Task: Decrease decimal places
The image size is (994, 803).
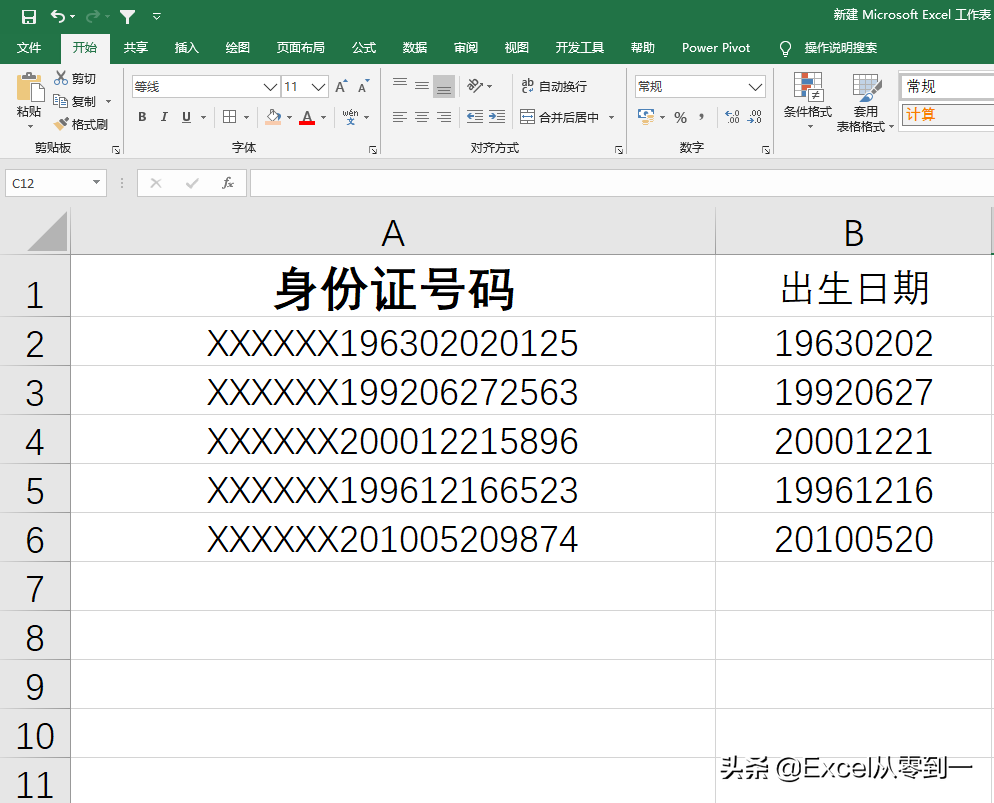Action: pos(755,117)
